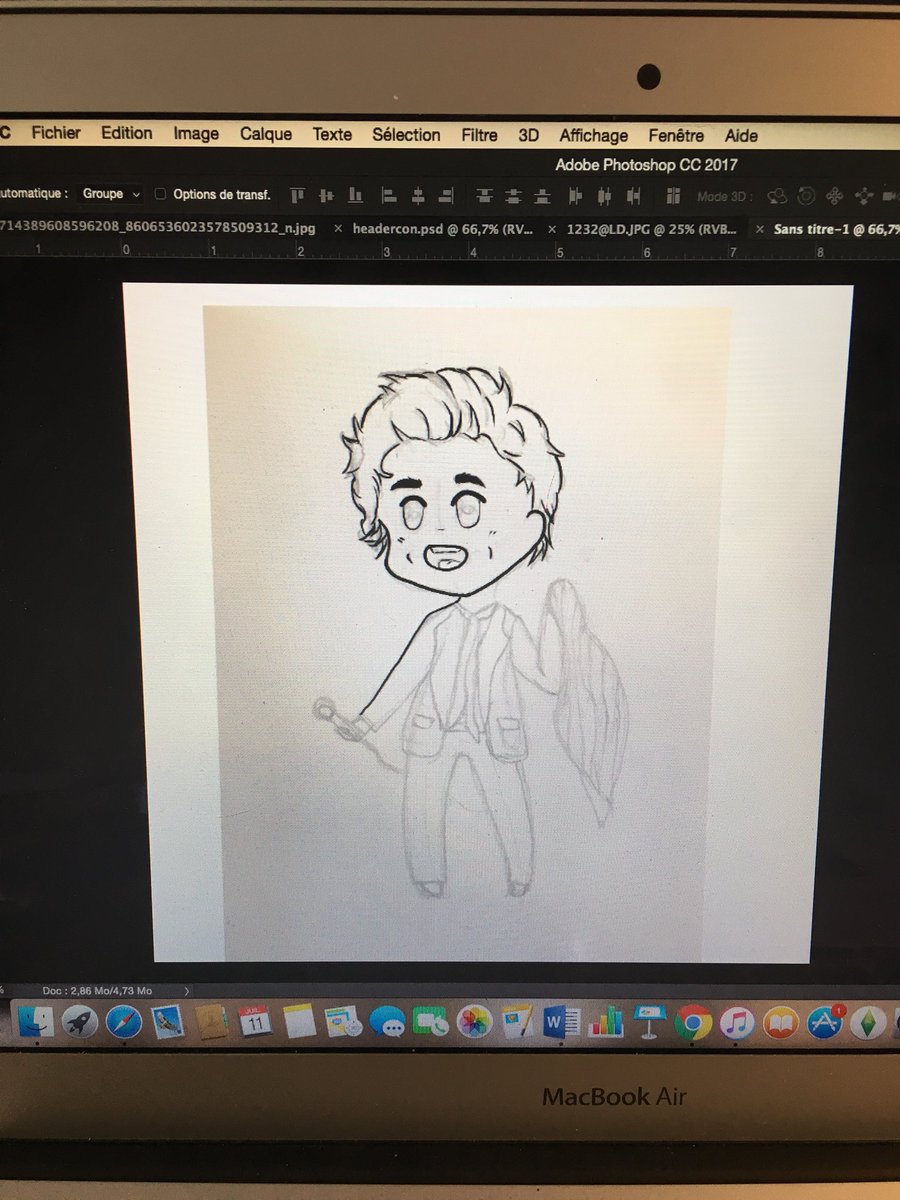This screenshot has width=900, height=1200.
Task: Open Finder from the Dock
Action: point(35,1021)
